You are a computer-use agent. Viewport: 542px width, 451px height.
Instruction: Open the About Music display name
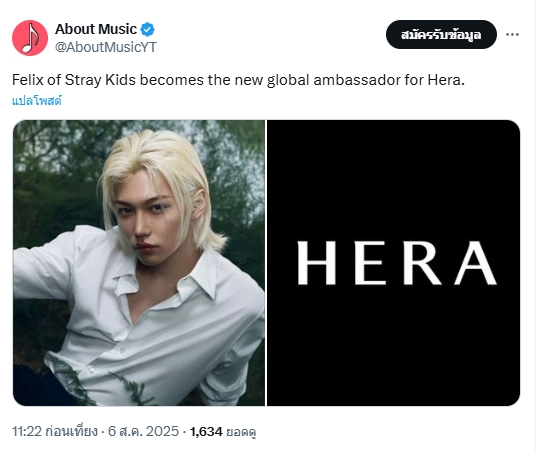(96, 29)
